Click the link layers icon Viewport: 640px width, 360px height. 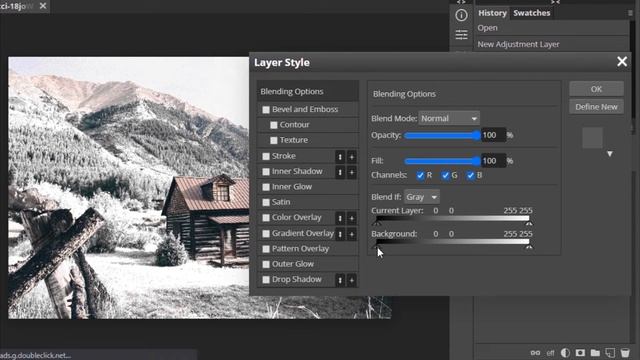tap(535, 353)
